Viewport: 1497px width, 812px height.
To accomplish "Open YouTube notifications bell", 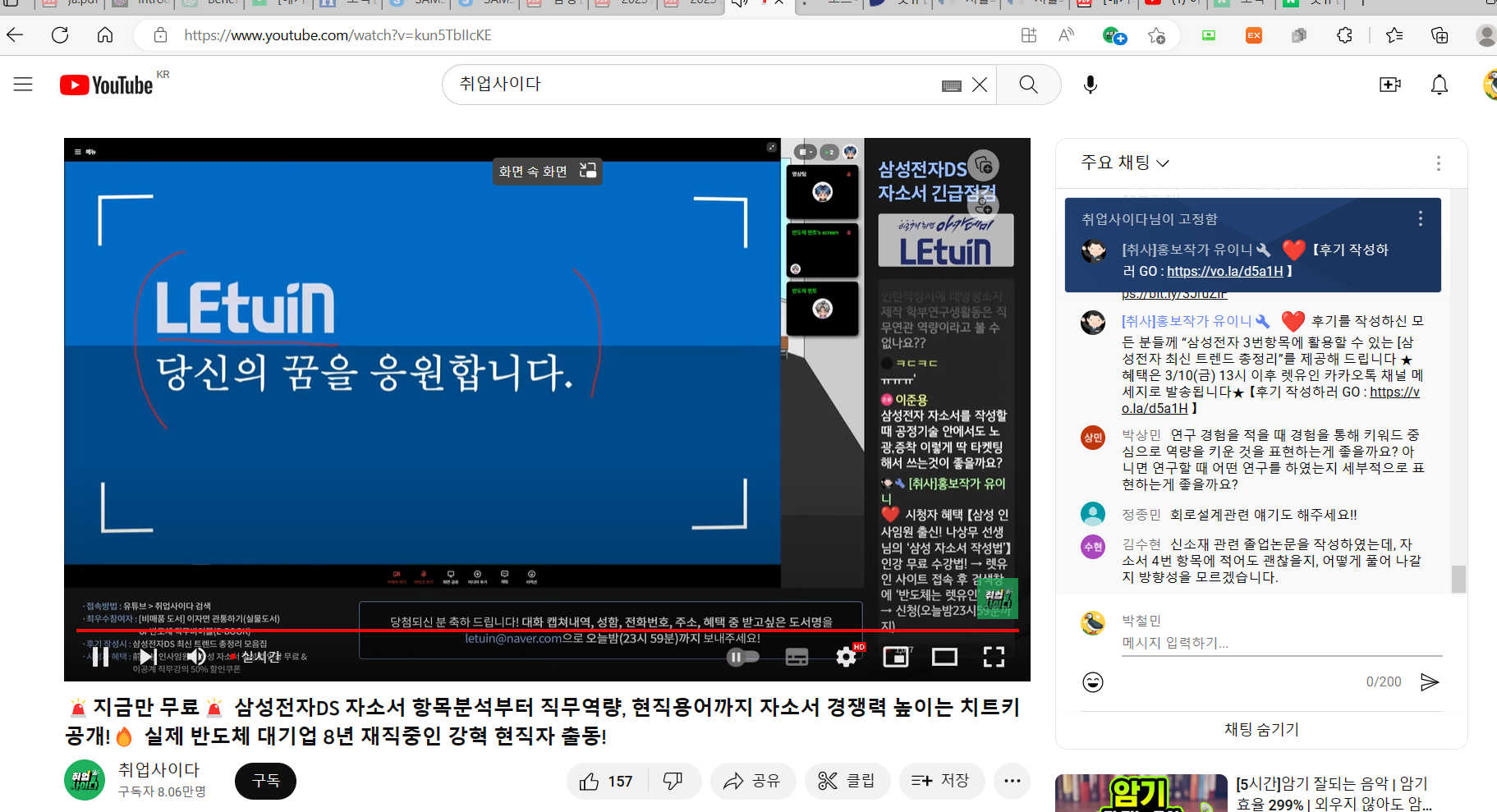I will pyautogui.click(x=1439, y=85).
